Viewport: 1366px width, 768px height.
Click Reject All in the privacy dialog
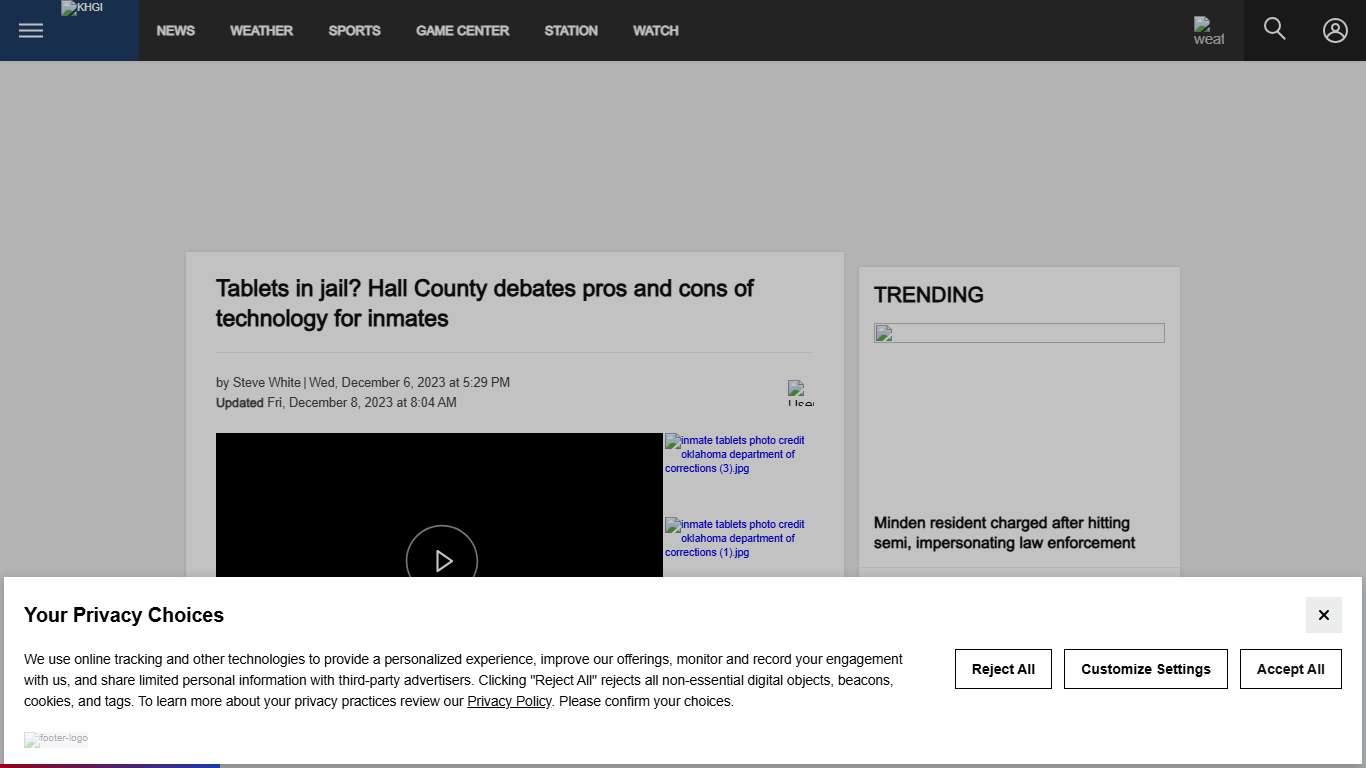coord(1003,668)
